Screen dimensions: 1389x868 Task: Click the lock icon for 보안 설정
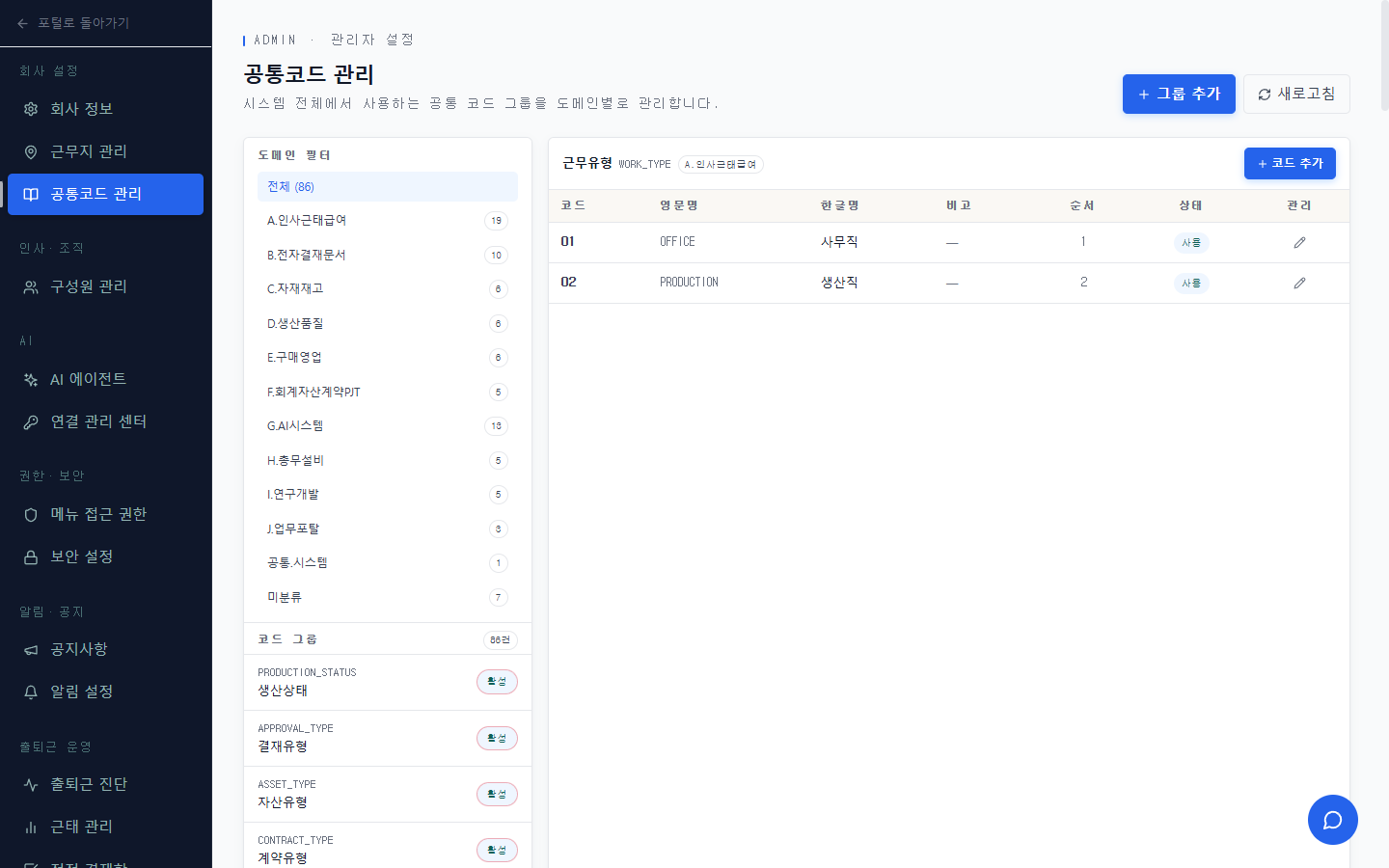[31, 556]
